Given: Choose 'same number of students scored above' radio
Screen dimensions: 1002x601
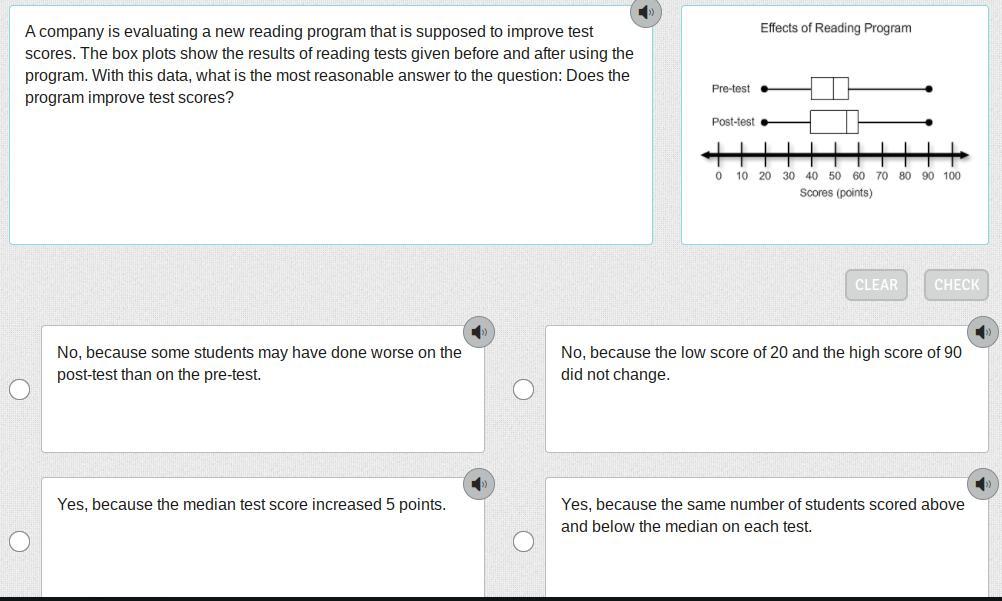Looking at the screenshot, I should pos(523,541).
